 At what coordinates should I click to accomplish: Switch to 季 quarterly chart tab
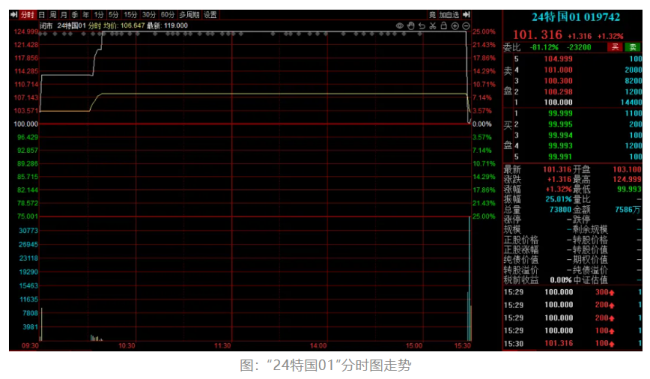point(75,15)
